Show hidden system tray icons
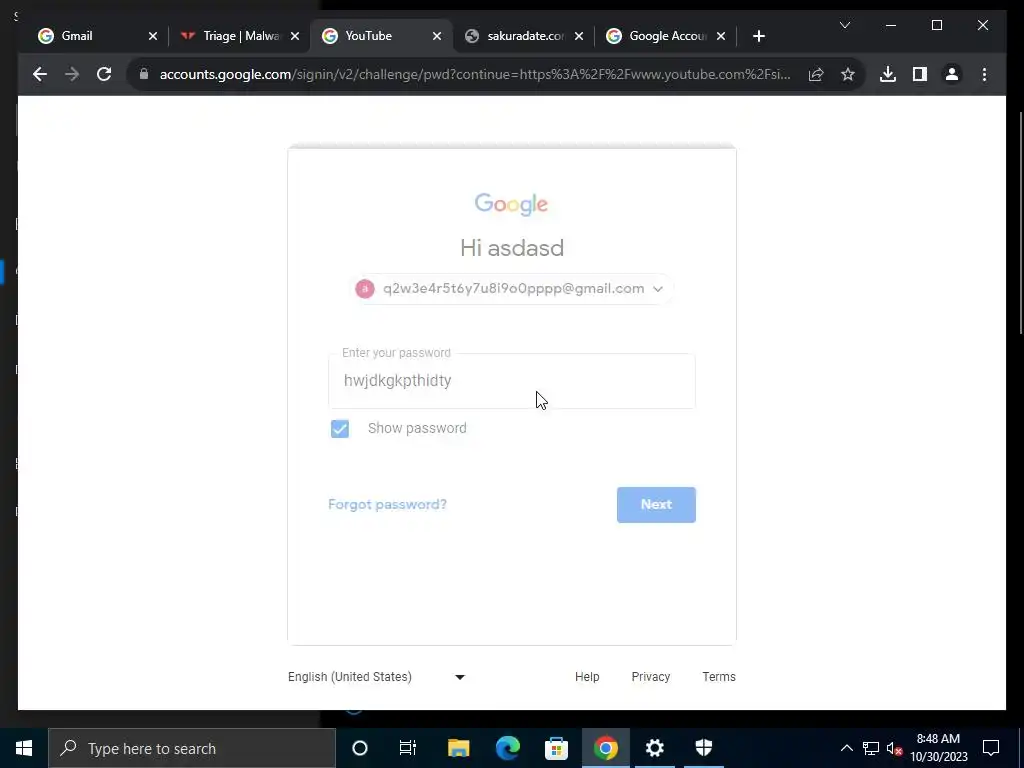Screen dimensions: 1024x768 click(x=846, y=748)
